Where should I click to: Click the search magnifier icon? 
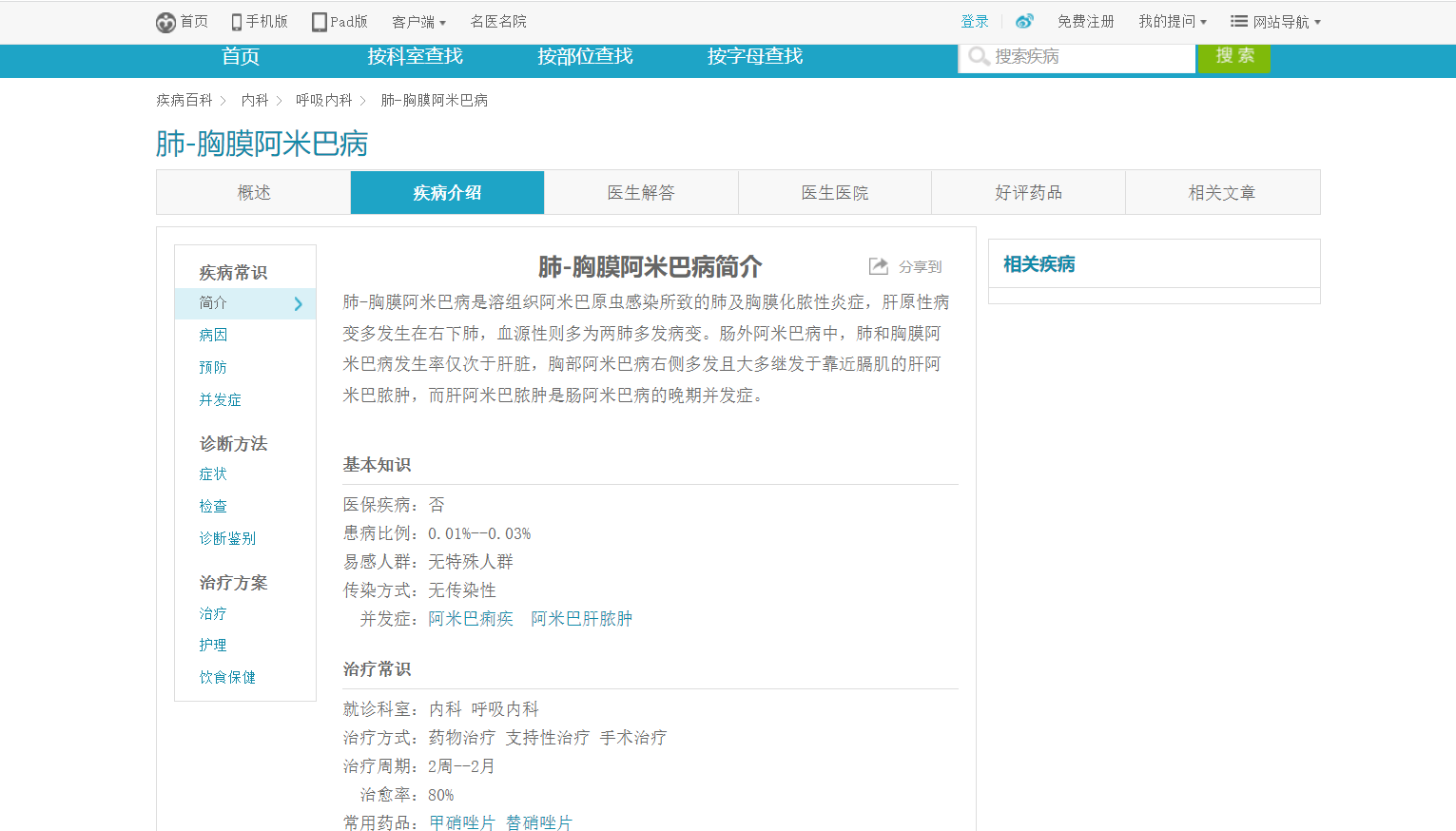(979, 57)
